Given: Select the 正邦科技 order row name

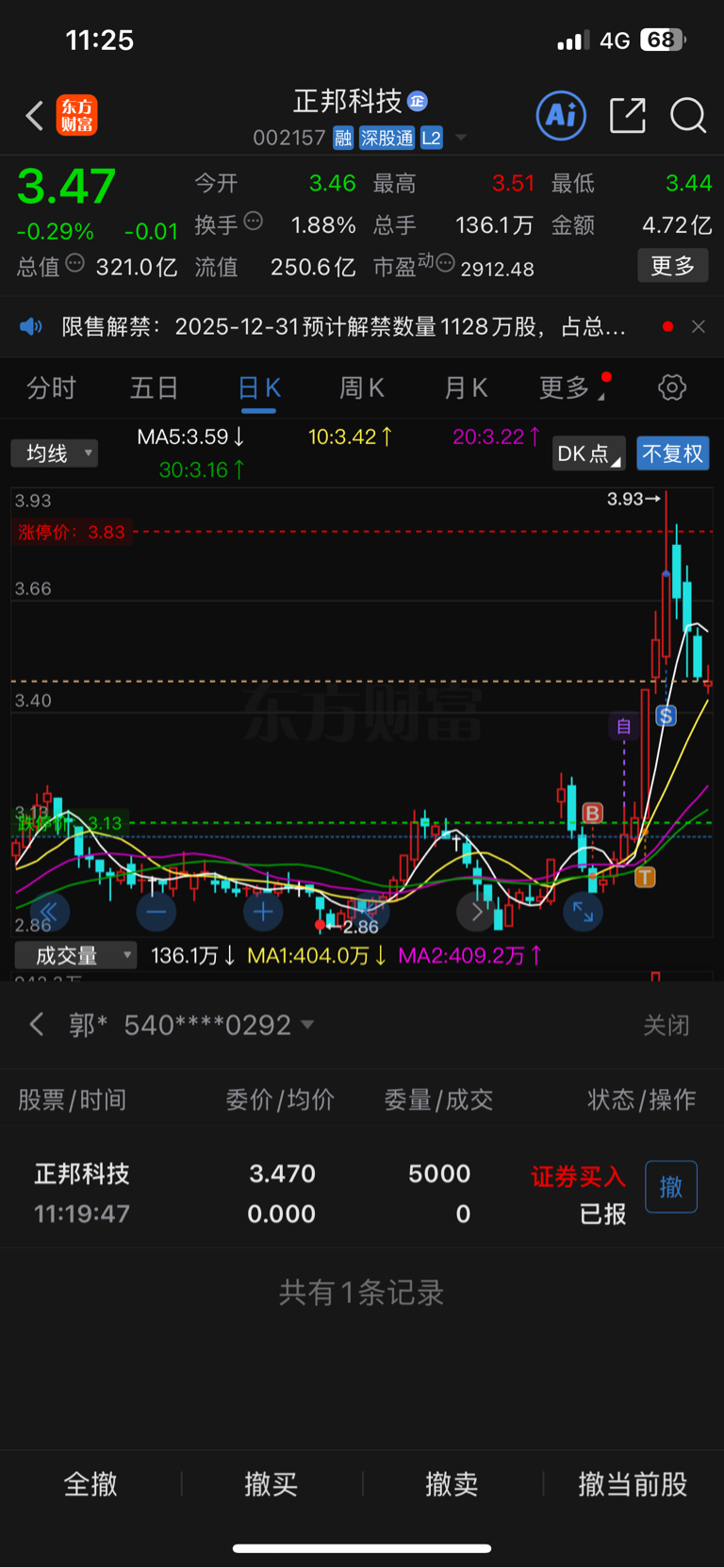Looking at the screenshot, I should [82, 1174].
